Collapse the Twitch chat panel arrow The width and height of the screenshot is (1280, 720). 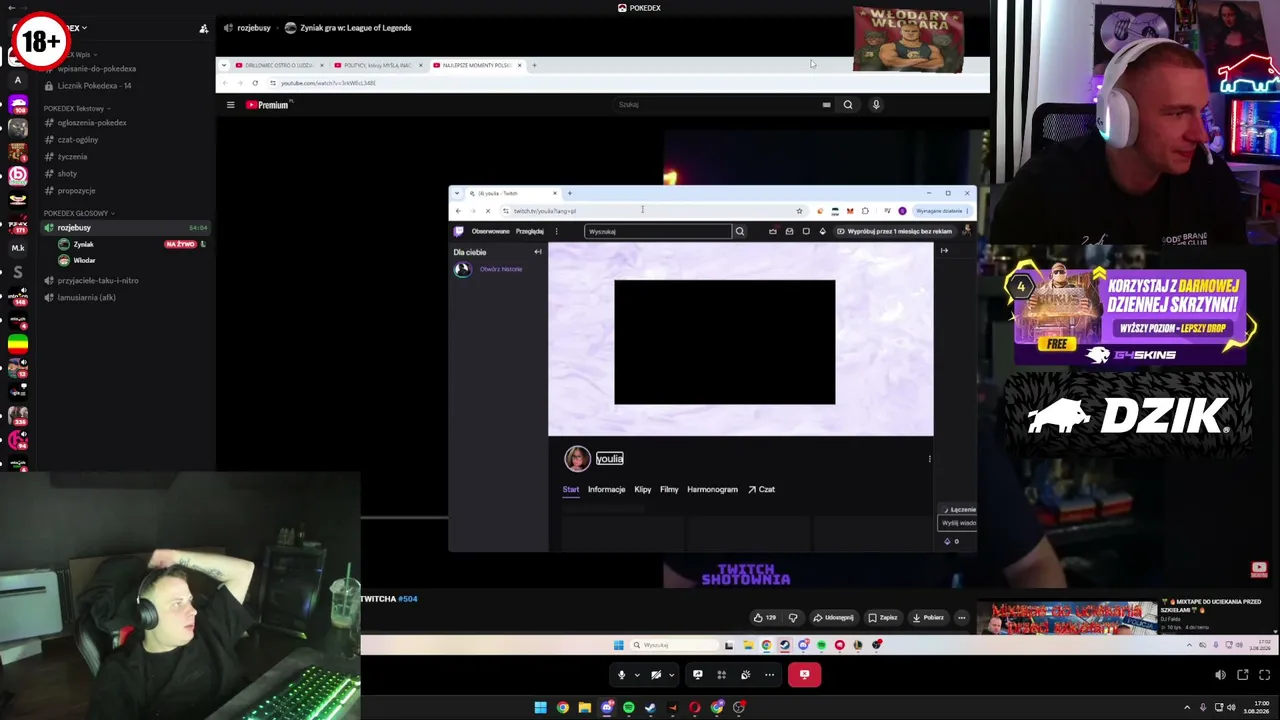click(944, 251)
